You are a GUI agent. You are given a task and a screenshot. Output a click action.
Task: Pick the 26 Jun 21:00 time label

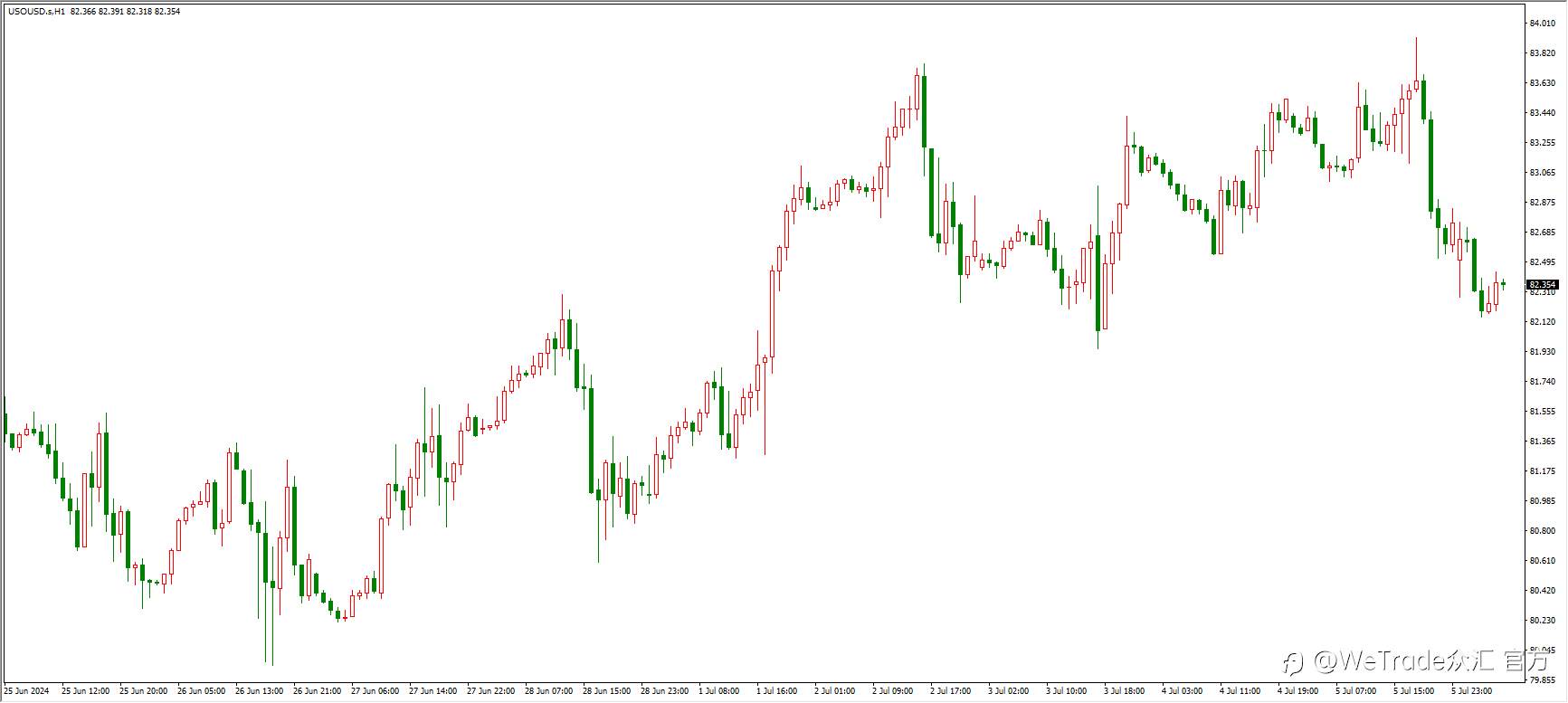click(317, 691)
